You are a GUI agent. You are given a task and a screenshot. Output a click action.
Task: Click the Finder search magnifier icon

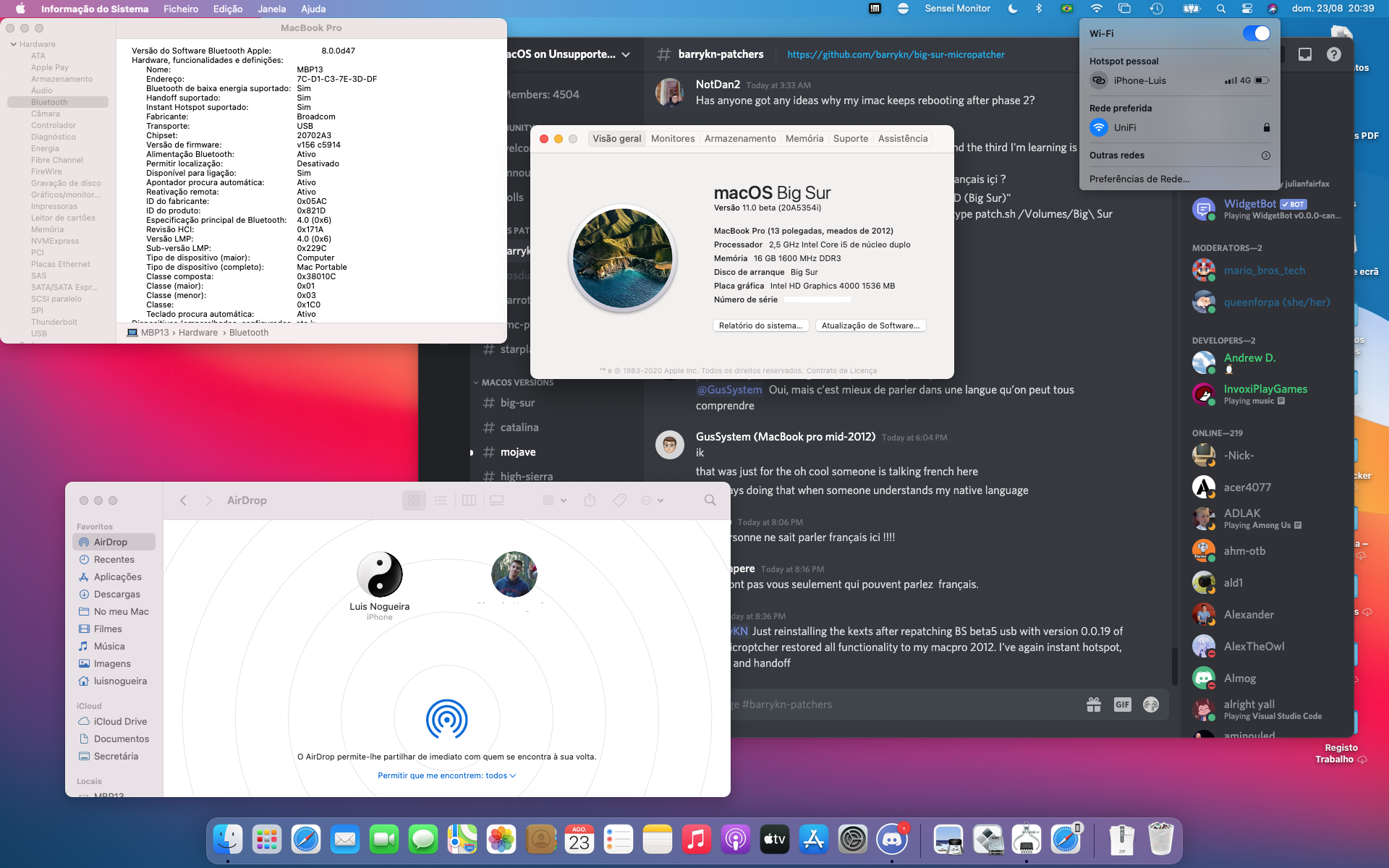(710, 501)
